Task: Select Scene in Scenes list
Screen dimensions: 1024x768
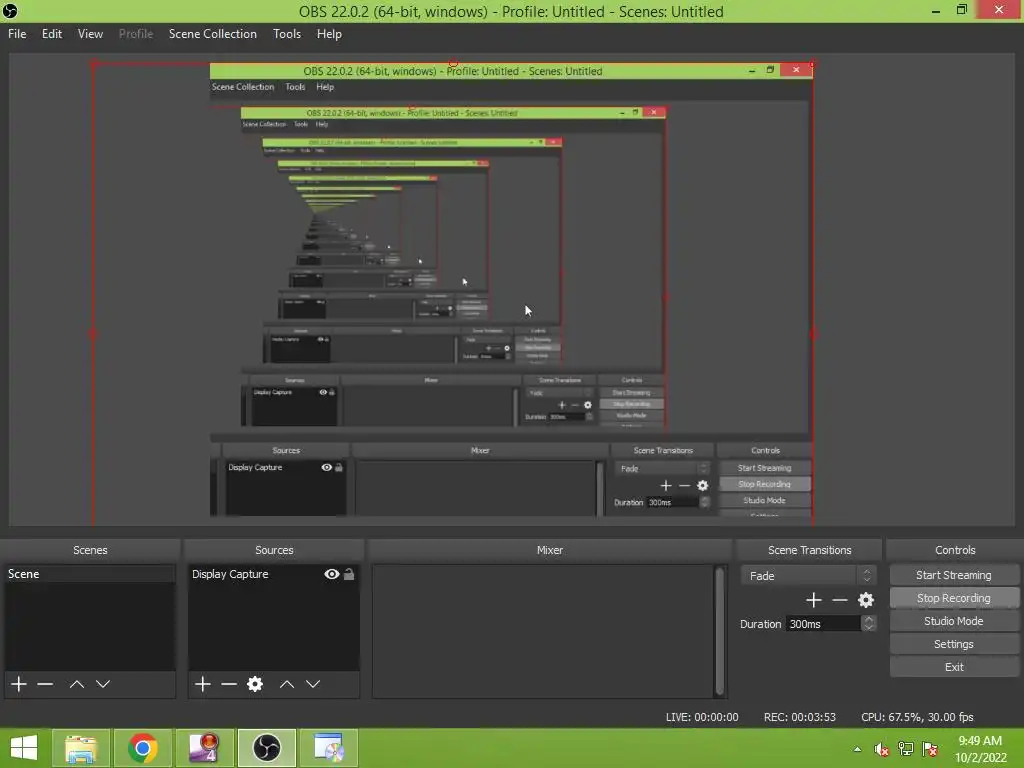Action: tap(90, 574)
